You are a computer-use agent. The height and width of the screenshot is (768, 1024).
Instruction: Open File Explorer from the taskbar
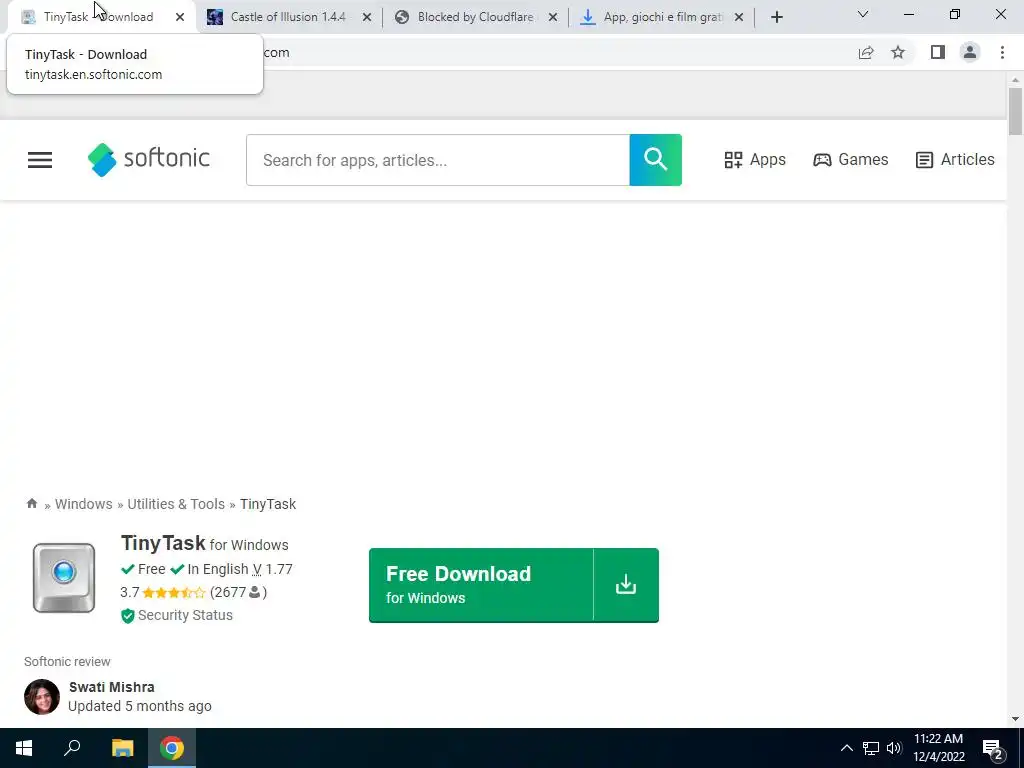122,748
